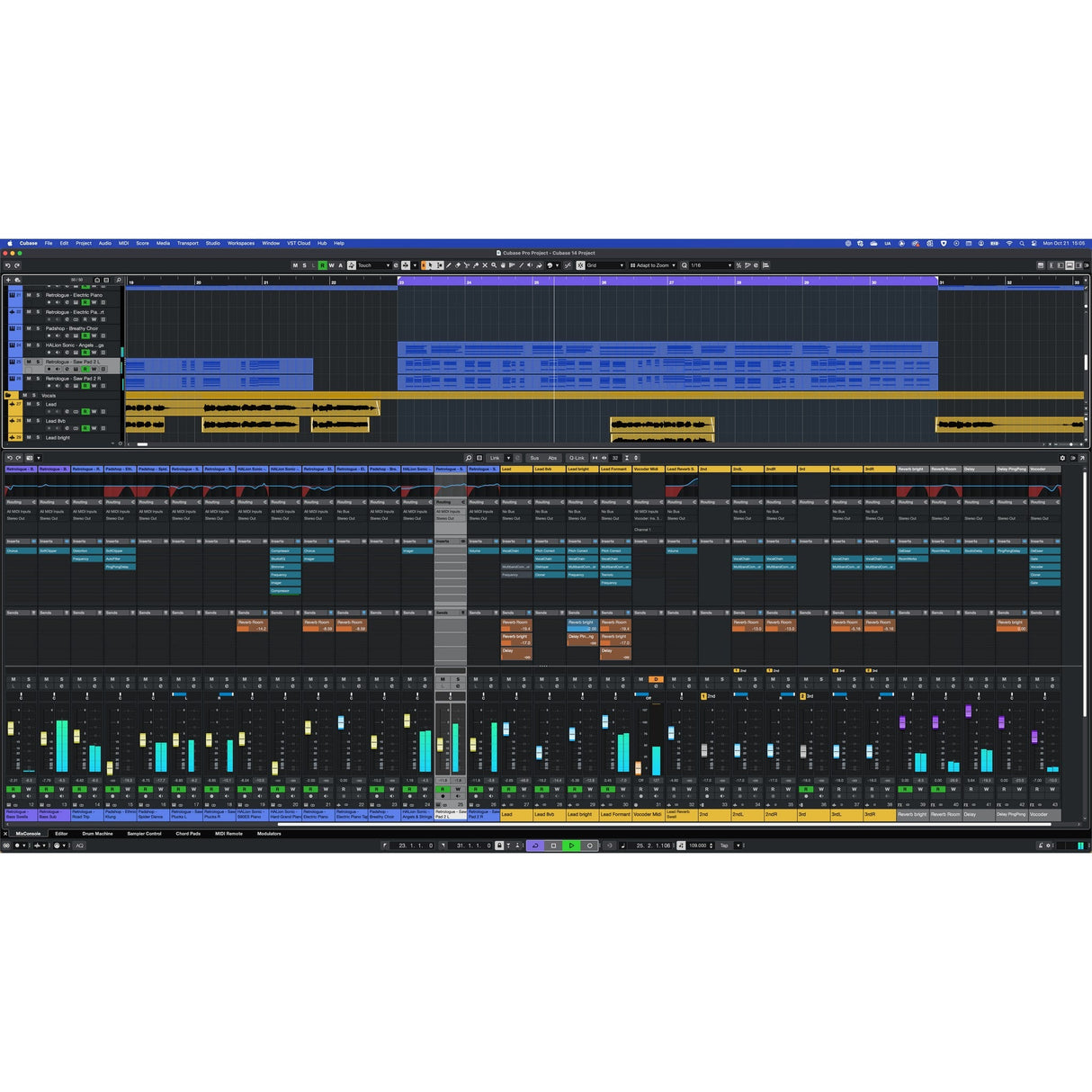This screenshot has height=1092, width=1092.
Task: Click the Undo arrow in the toolbar
Action: (x=7, y=265)
